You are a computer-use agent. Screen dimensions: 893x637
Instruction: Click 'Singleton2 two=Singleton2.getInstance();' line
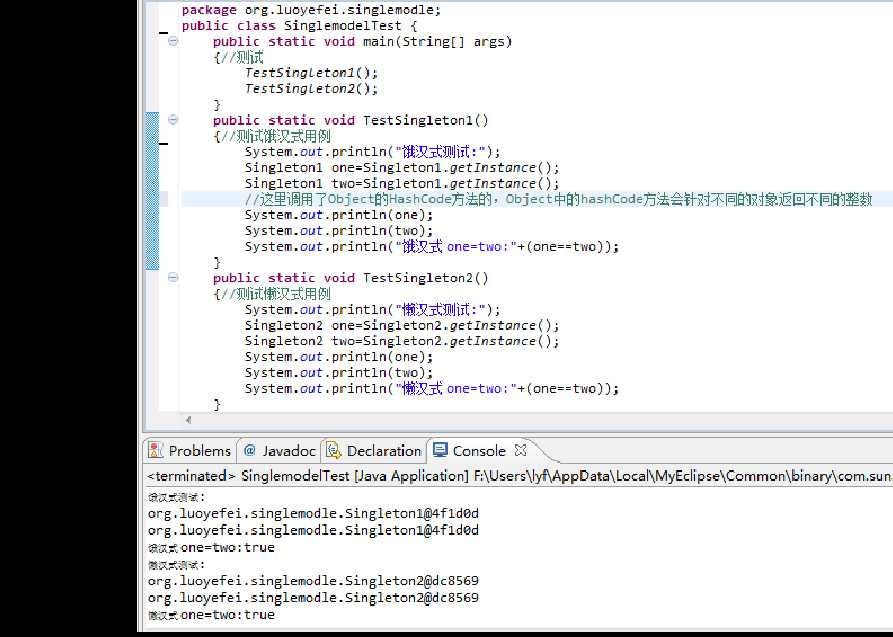(402, 341)
